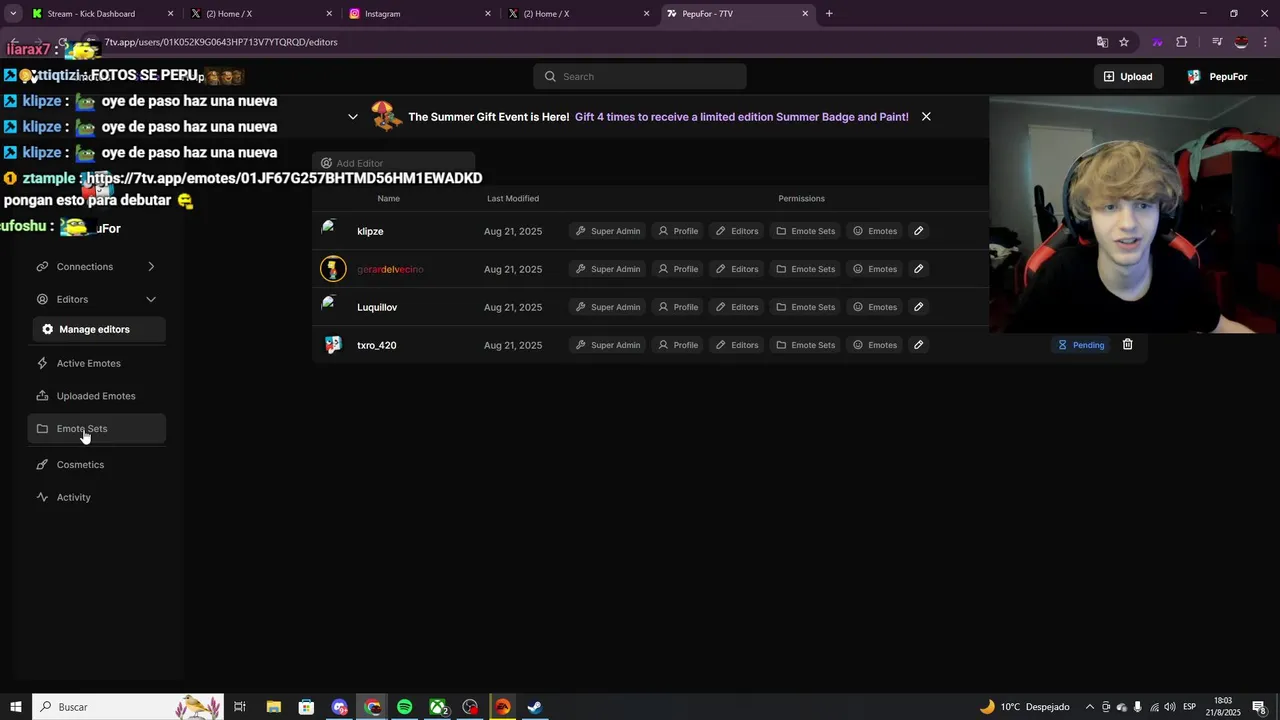
Task: Click Gift 4 times summer event link
Action: tap(741, 117)
